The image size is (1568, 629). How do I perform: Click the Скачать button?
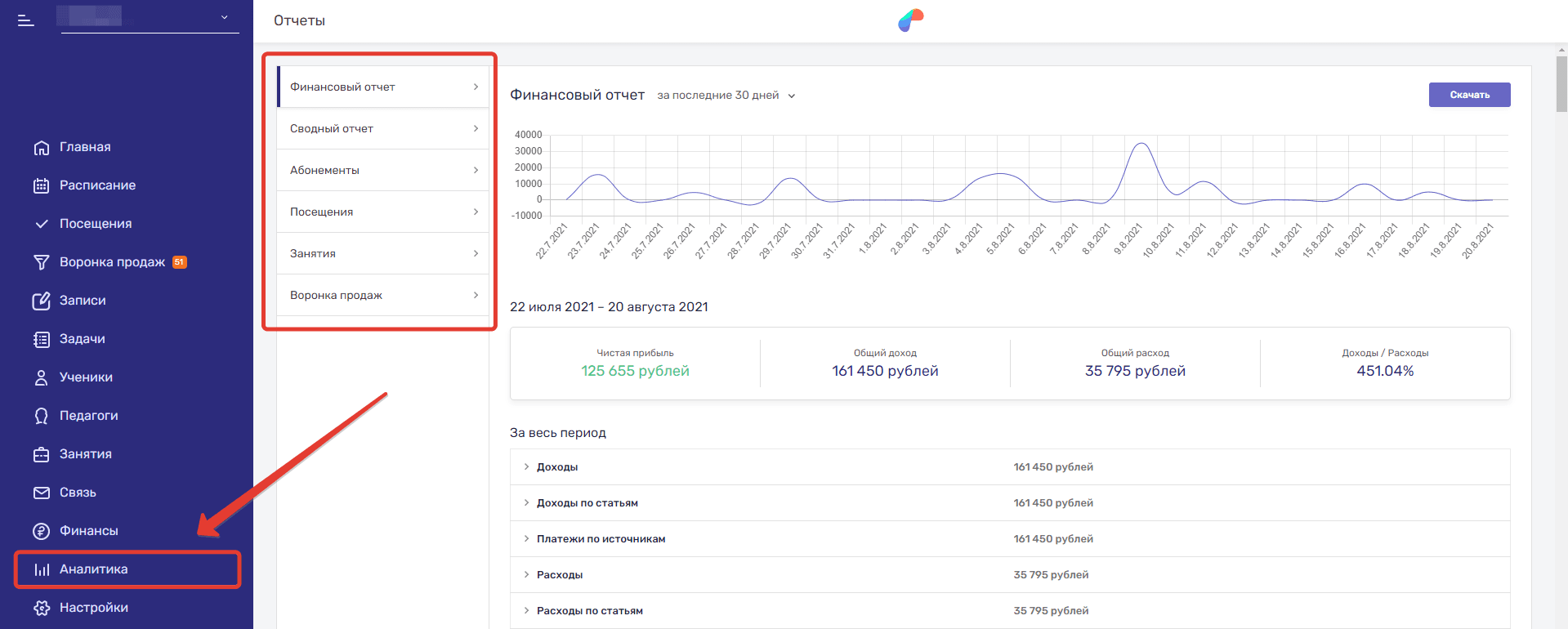1468,95
